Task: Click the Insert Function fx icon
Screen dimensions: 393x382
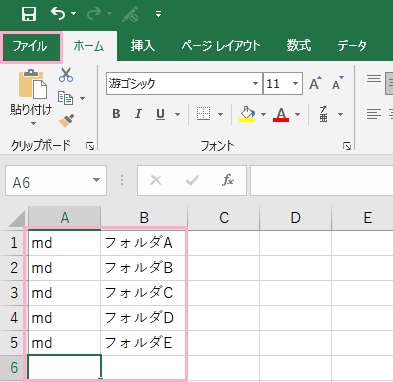Action: (228, 180)
